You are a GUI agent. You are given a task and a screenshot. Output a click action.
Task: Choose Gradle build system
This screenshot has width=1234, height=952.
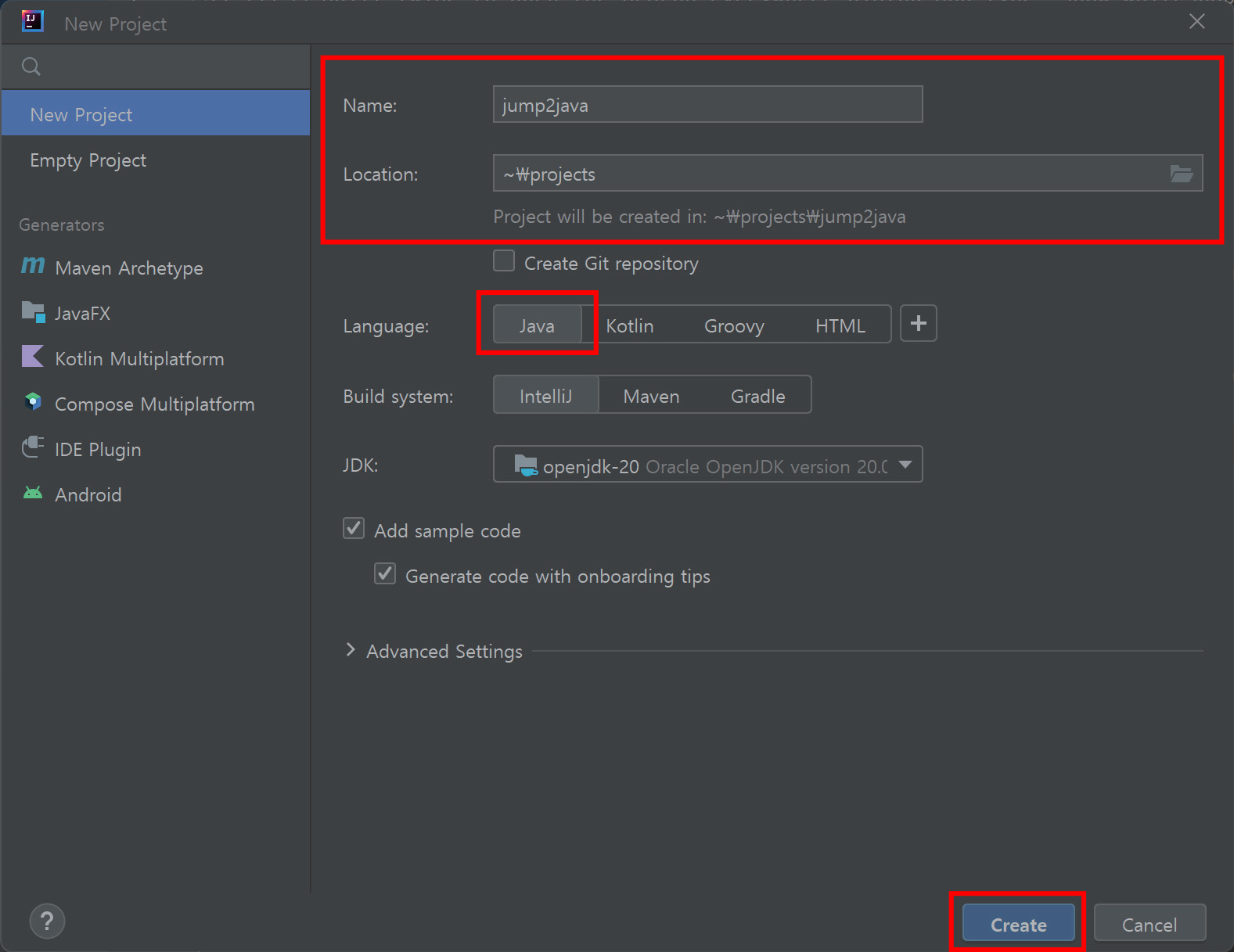click(x=757, y=395)
